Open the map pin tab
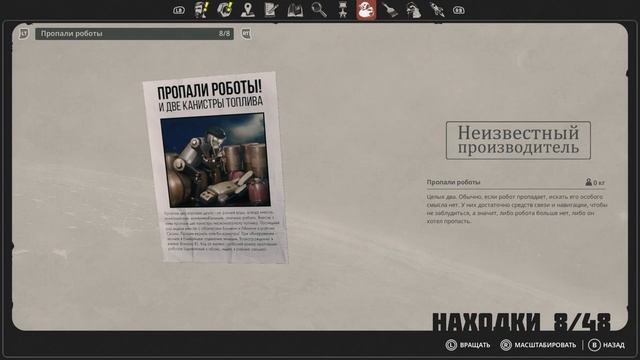The height and width of the screenshot is (360, 640). [247, 10]
